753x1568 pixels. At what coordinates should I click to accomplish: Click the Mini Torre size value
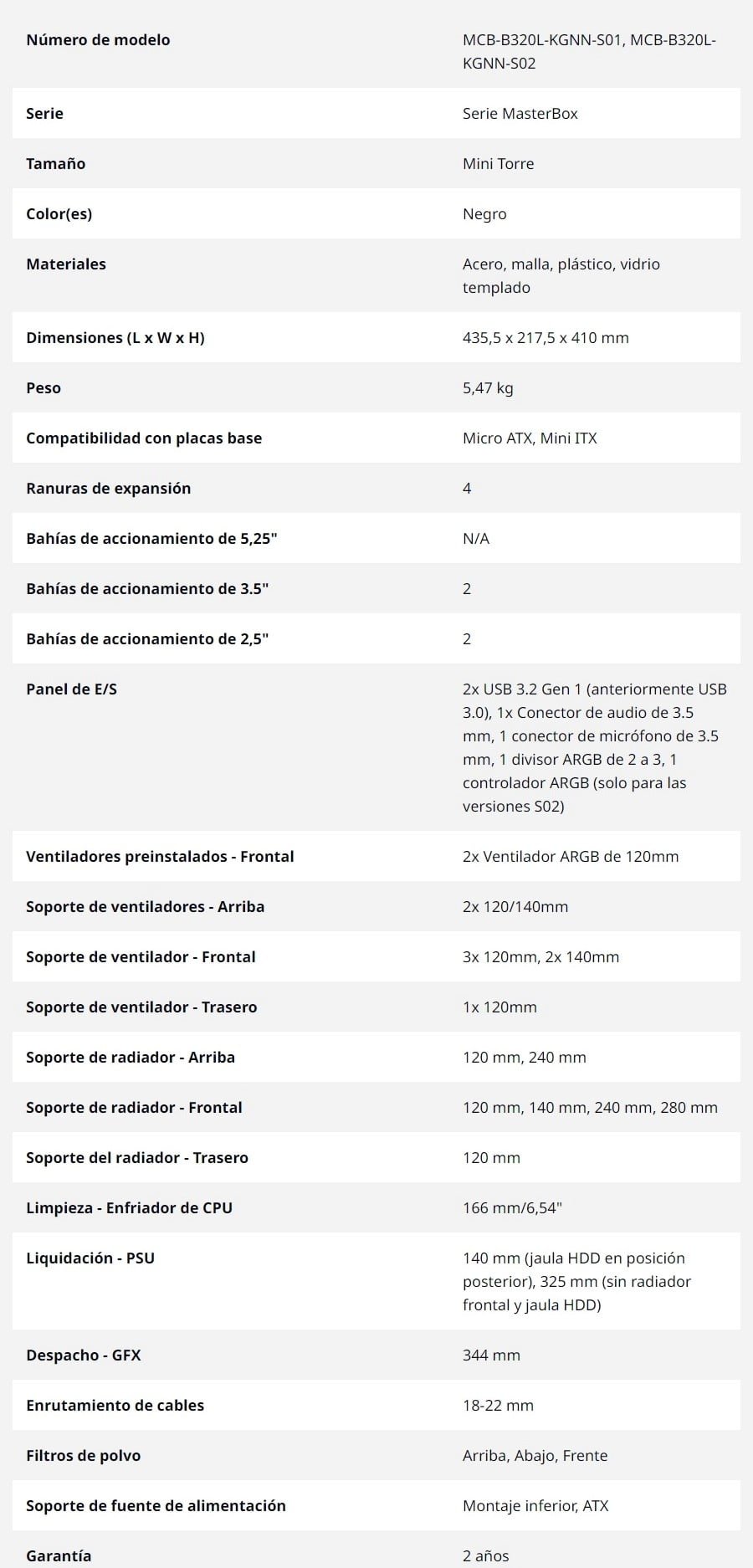point(498,163)
